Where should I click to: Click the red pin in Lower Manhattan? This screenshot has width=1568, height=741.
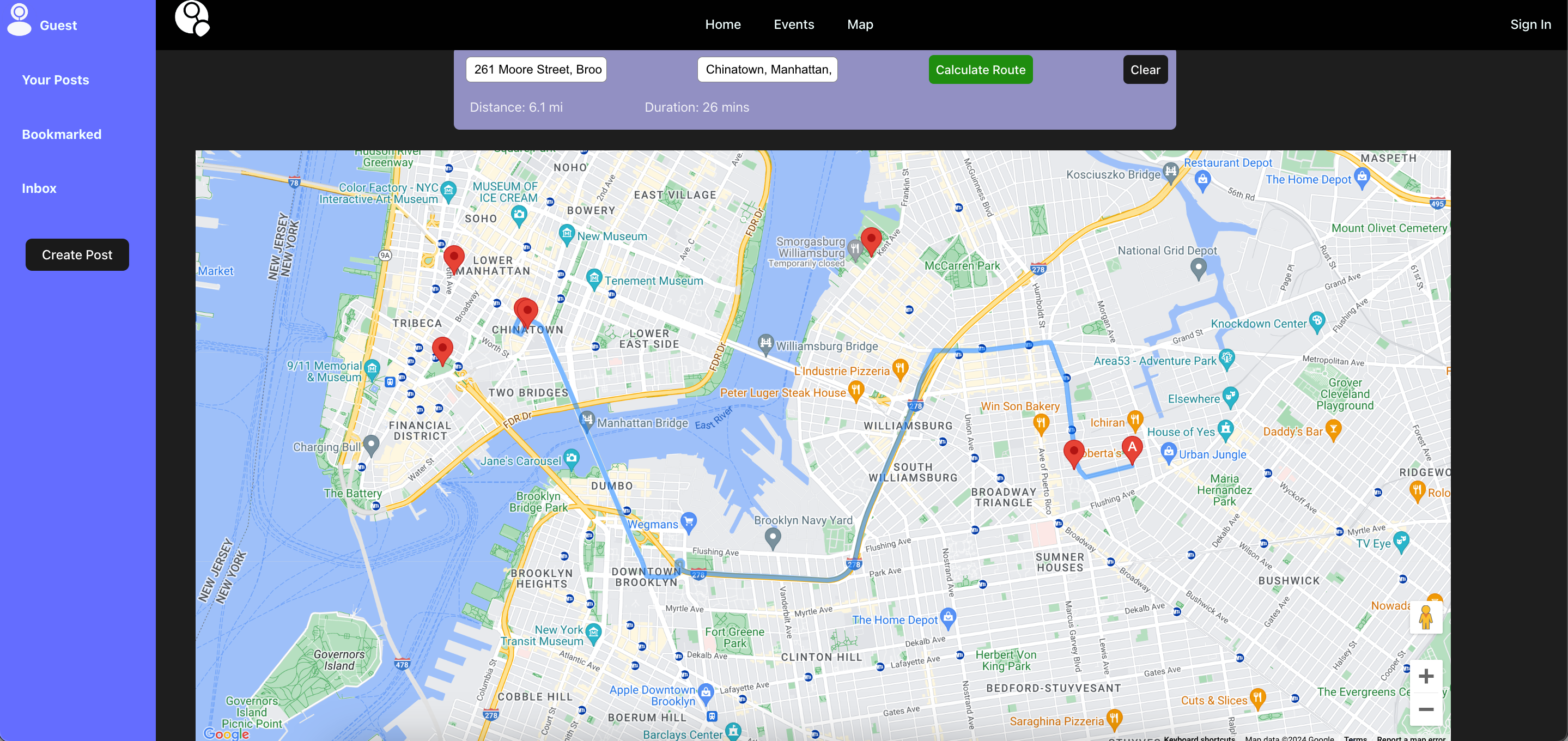point(453,257)
